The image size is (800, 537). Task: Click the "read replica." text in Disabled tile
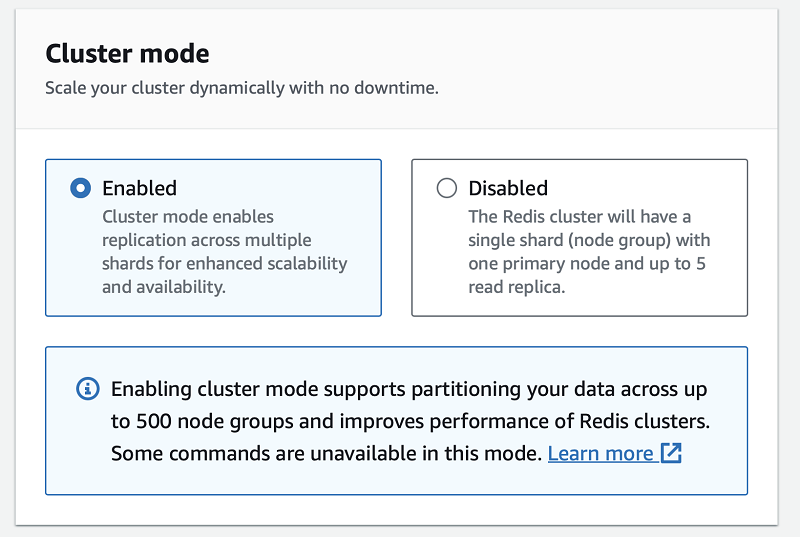click(516, 287)
